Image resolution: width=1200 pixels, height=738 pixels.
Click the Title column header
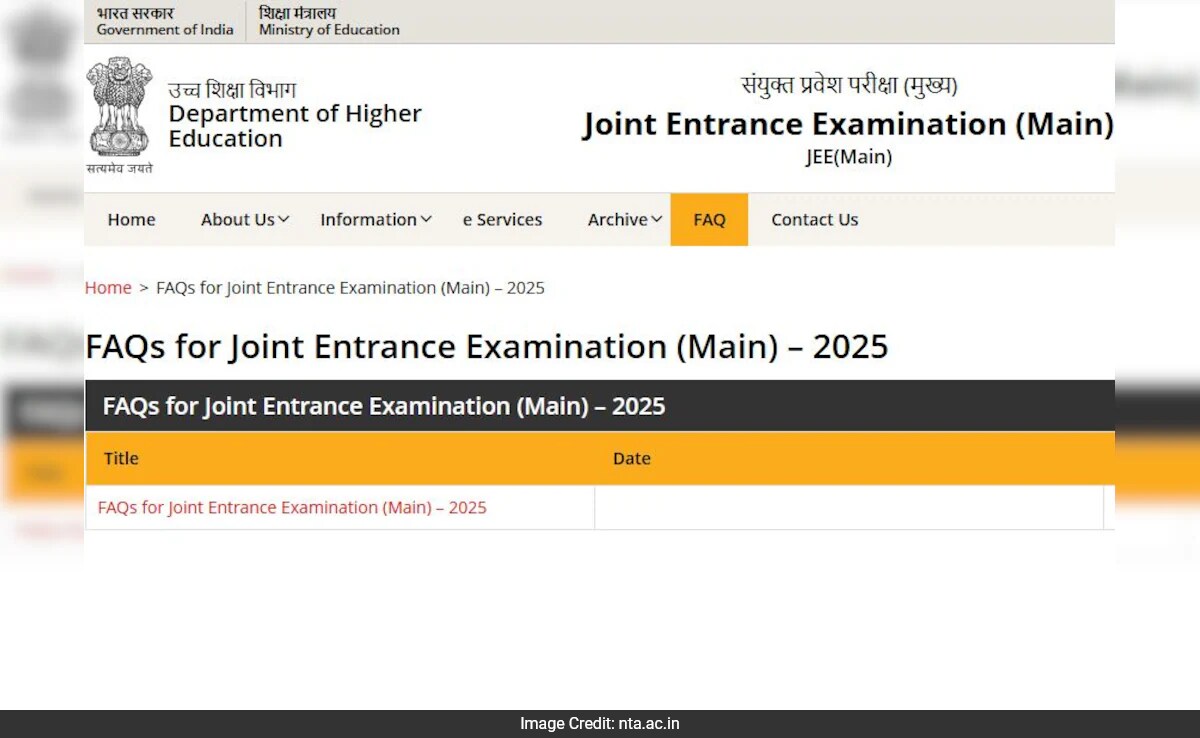tap(121, 458)
